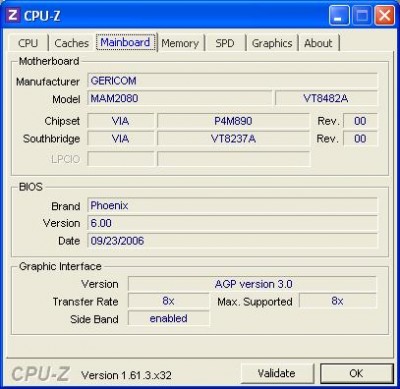Click the Southbridge Rev. 00 field
Screen dimensions: 400x389
pyautogui.click(x=360, y=138)
